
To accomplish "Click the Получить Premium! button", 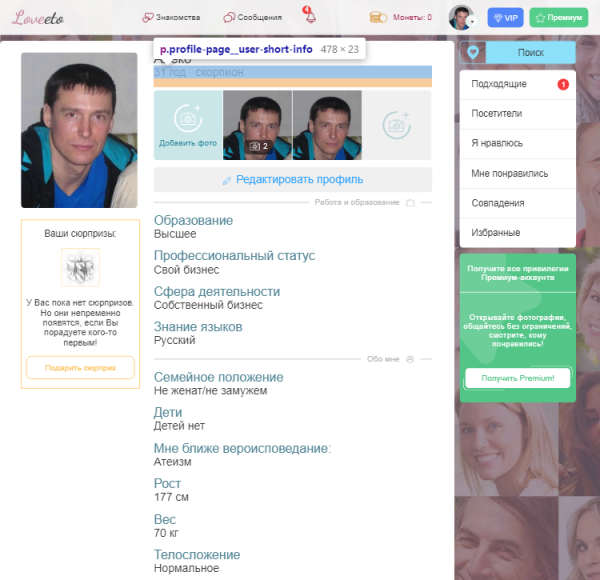I will tap(517, 377).
